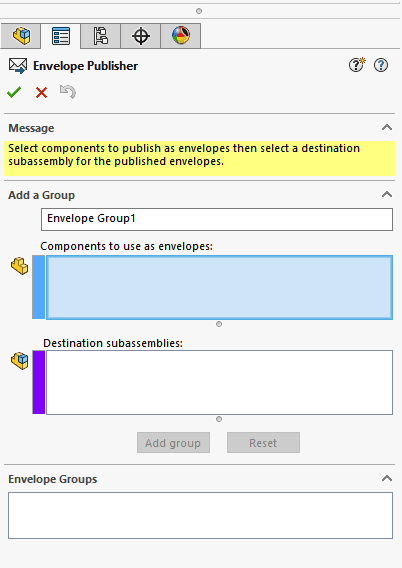The width and height of the screenshot is (402, 568).
Task: Click the grayed-out undo arrow icon
Action: [x=68, y=92]
